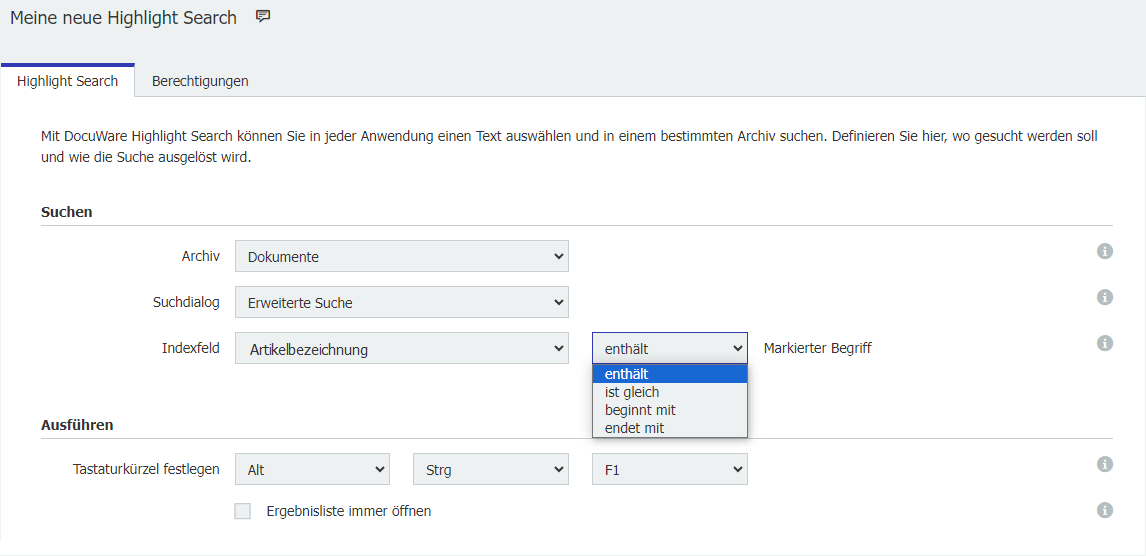This screenshot has height=556, width=1146.
Task: Click info icon for Ergebnisliste option
Action: pyautogui.click(x=1105, y=510)
